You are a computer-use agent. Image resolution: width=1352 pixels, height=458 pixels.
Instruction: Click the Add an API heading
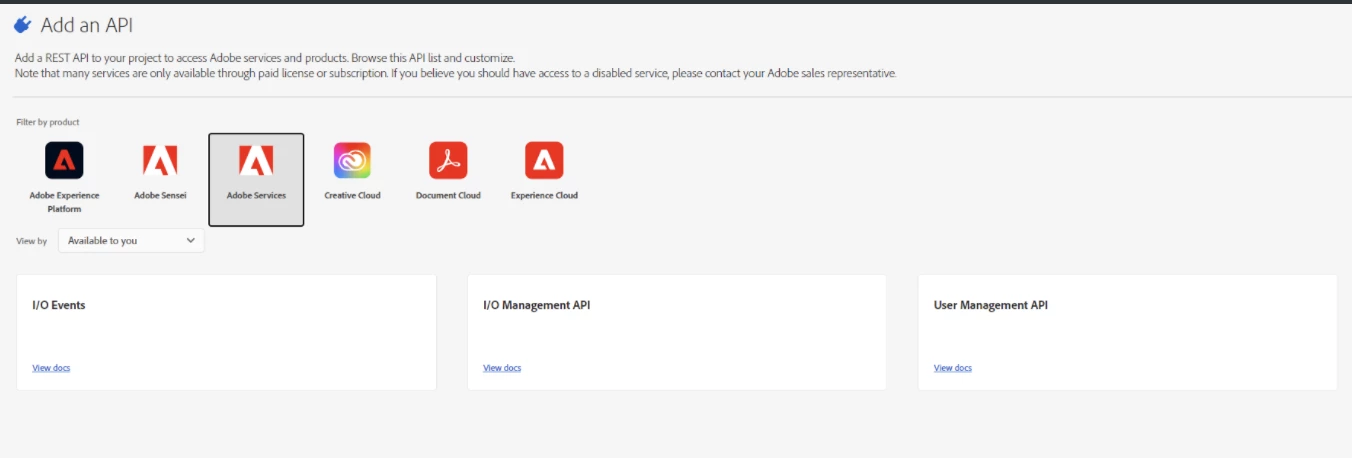pyautogui.click(x=87, y=25)
